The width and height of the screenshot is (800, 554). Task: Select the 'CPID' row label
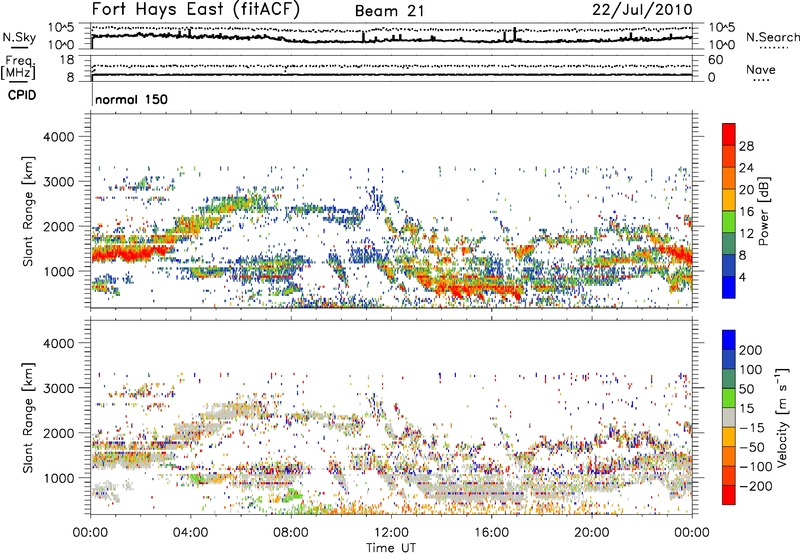point(22,95)
